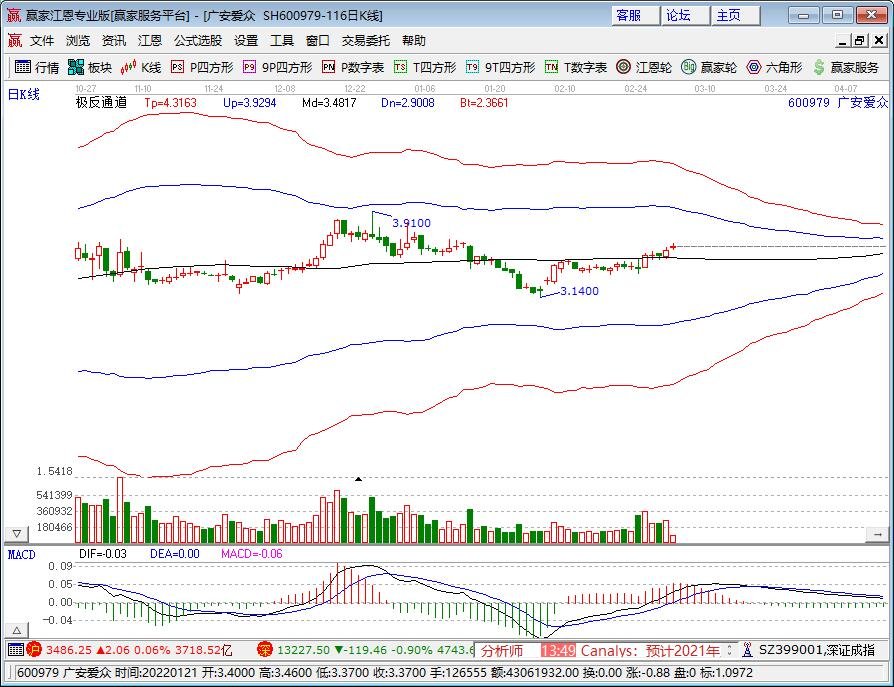Click the Dn=2.9008 value
The image size is (894, 687).
coord(408,103)
